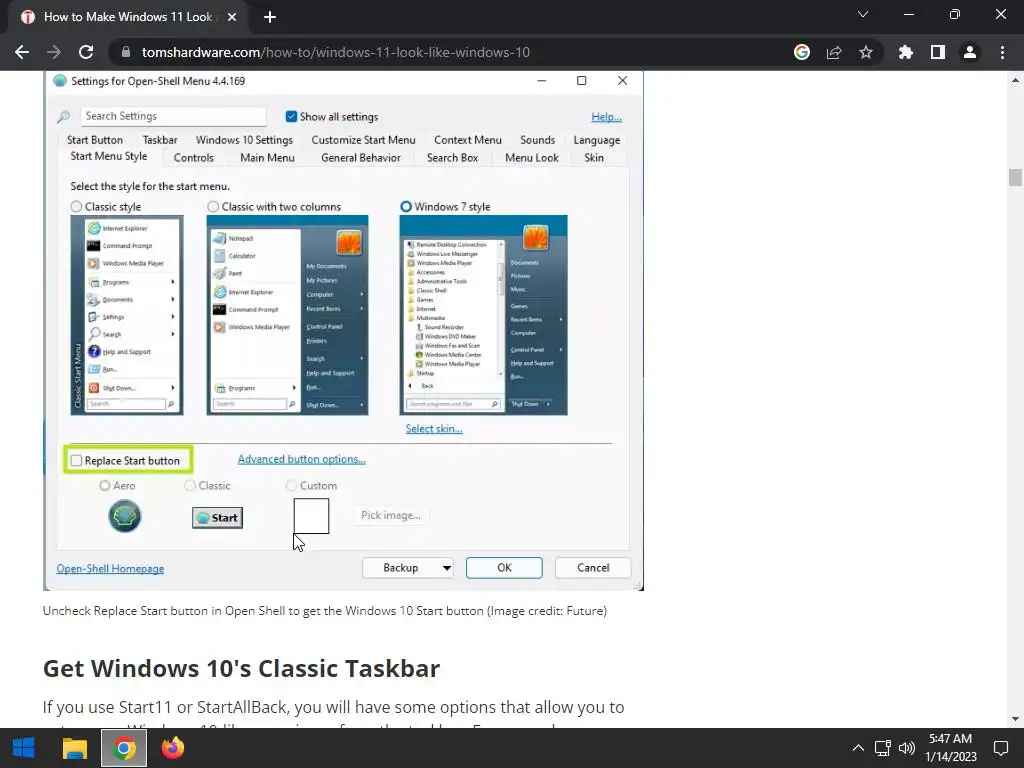Toggle the 'Show all settings' checkbox
This screenshot has width=1024, height=768.
point(291,116)
